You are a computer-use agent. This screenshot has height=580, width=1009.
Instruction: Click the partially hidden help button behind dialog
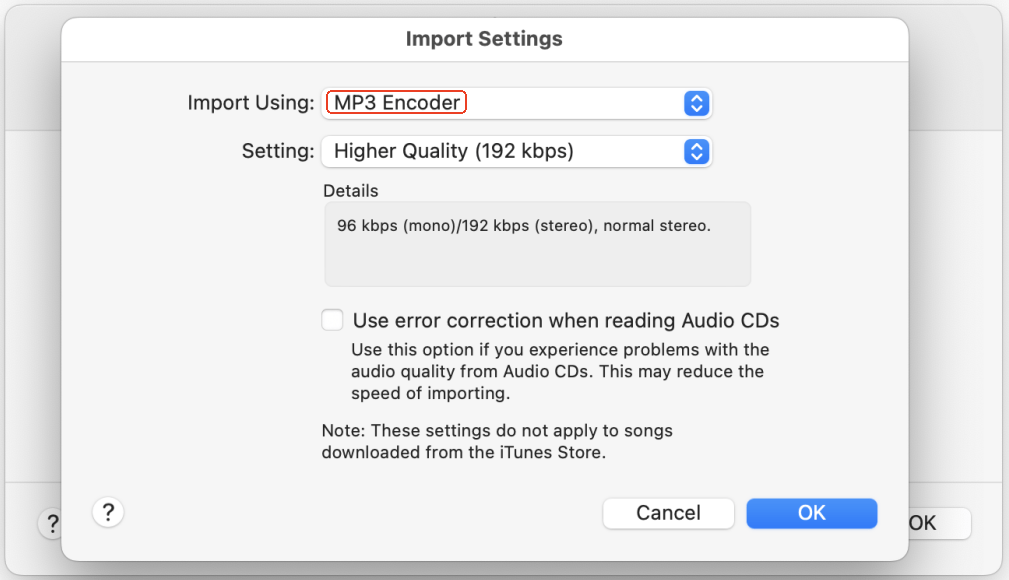tap(50, 523)
